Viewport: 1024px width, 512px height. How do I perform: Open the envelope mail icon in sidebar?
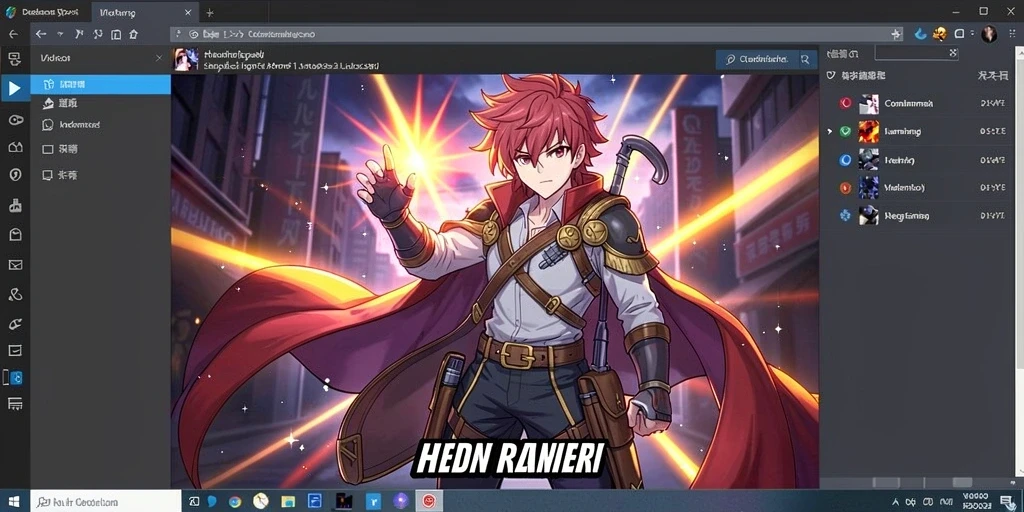[15, 264]
